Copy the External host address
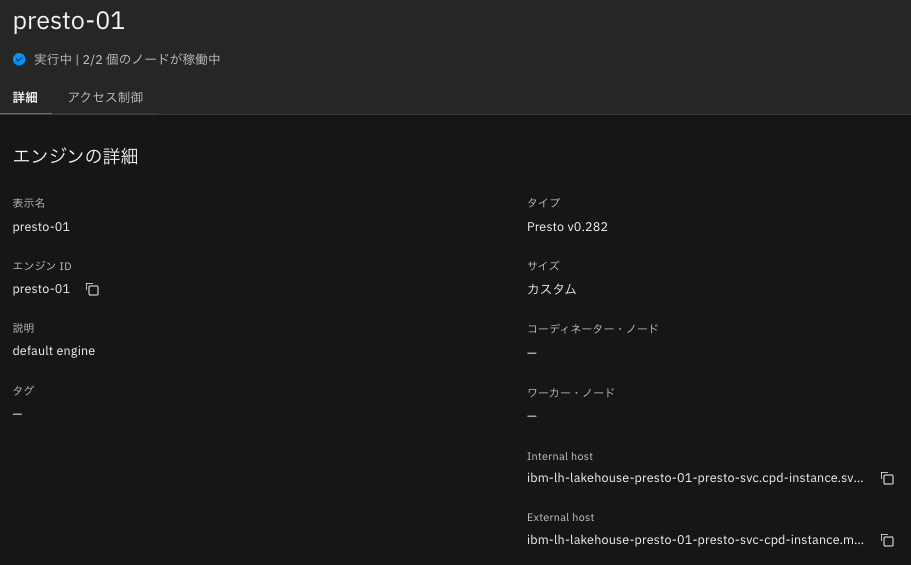The height and width of the screenshot is (565, 911). click(x=887, y=540)
